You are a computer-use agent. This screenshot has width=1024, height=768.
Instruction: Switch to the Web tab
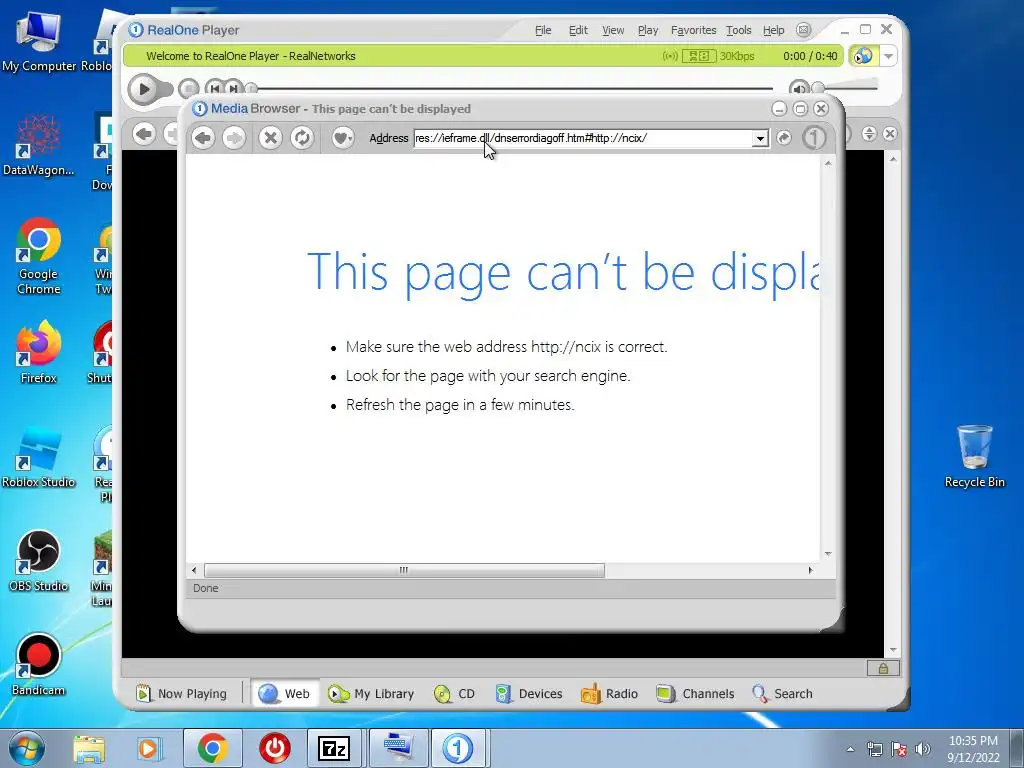click(284, 694)
